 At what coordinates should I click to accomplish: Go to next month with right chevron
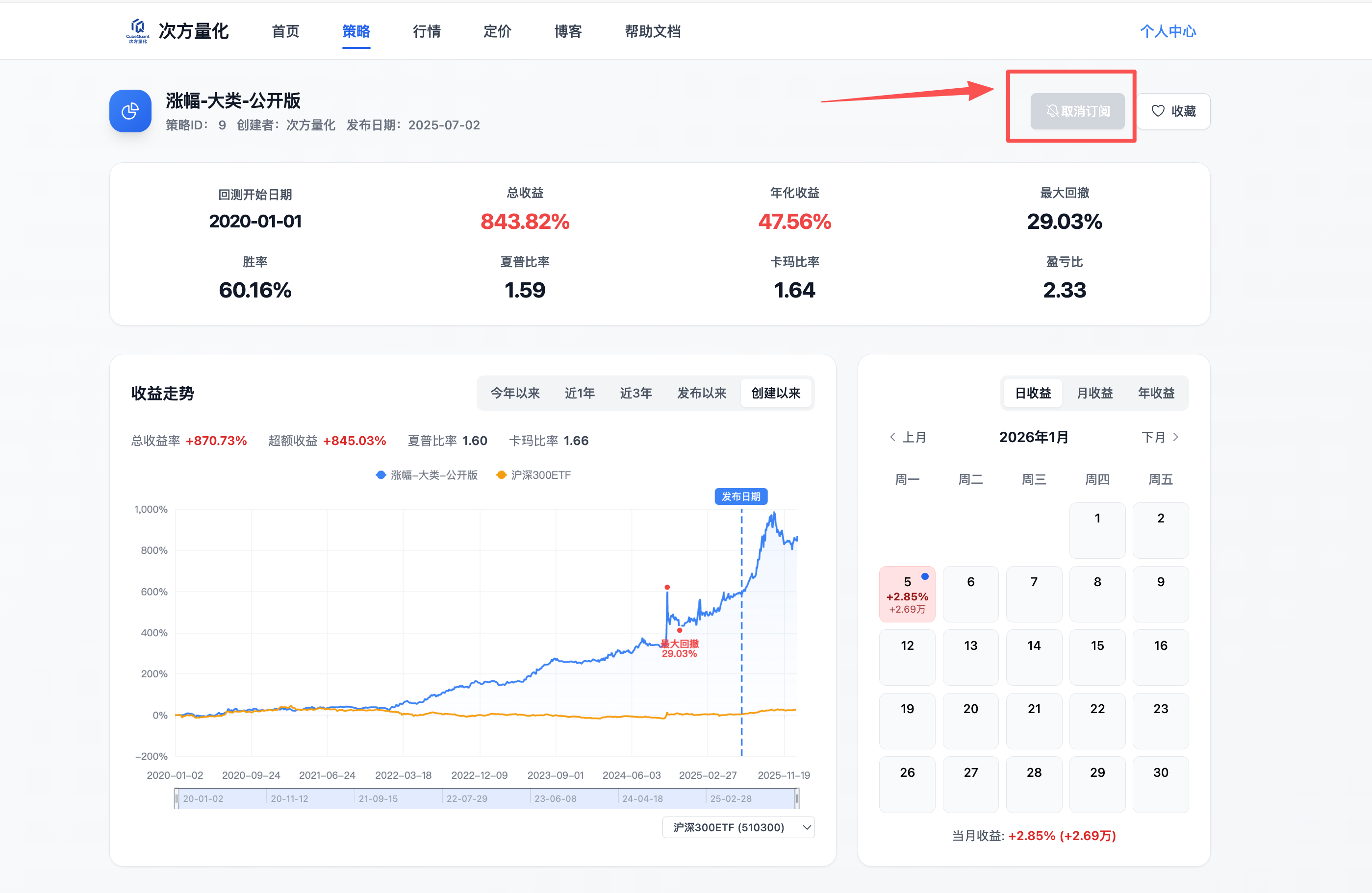coord(1175,437)
